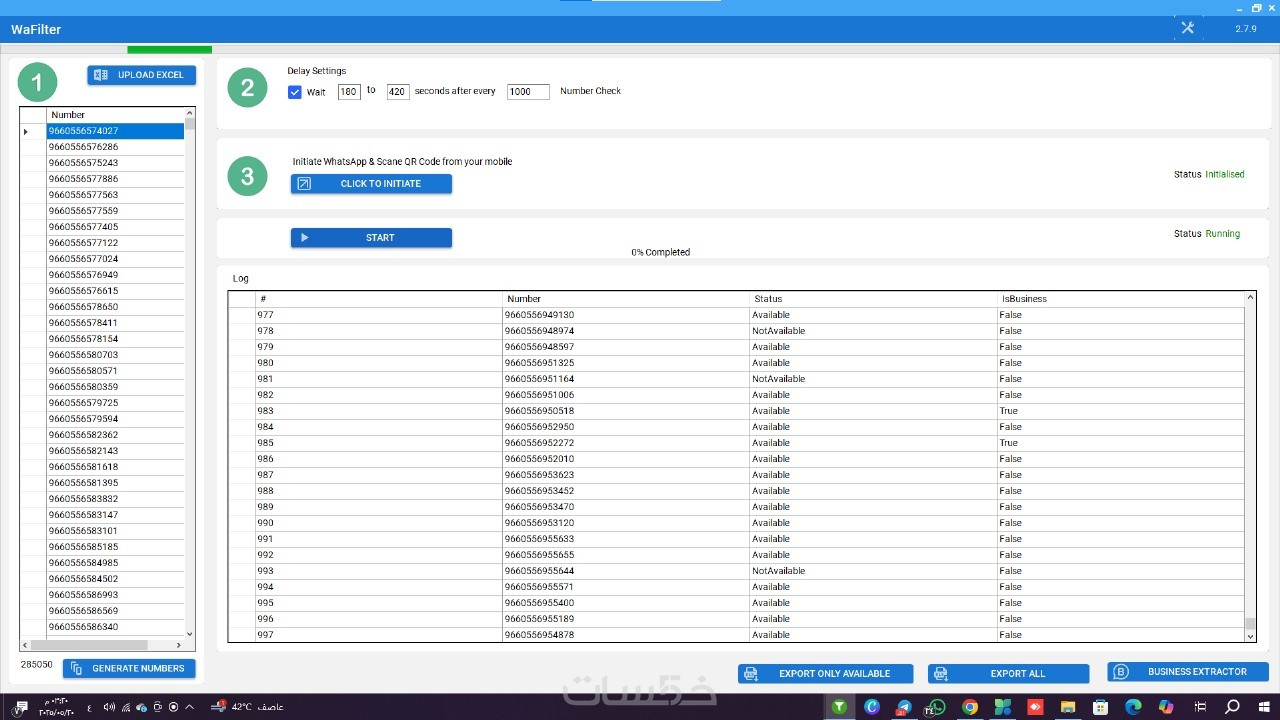Click the Generate Numbers button
The height and width of the screenshot is (720, 1280).
(x=129, y=668)
